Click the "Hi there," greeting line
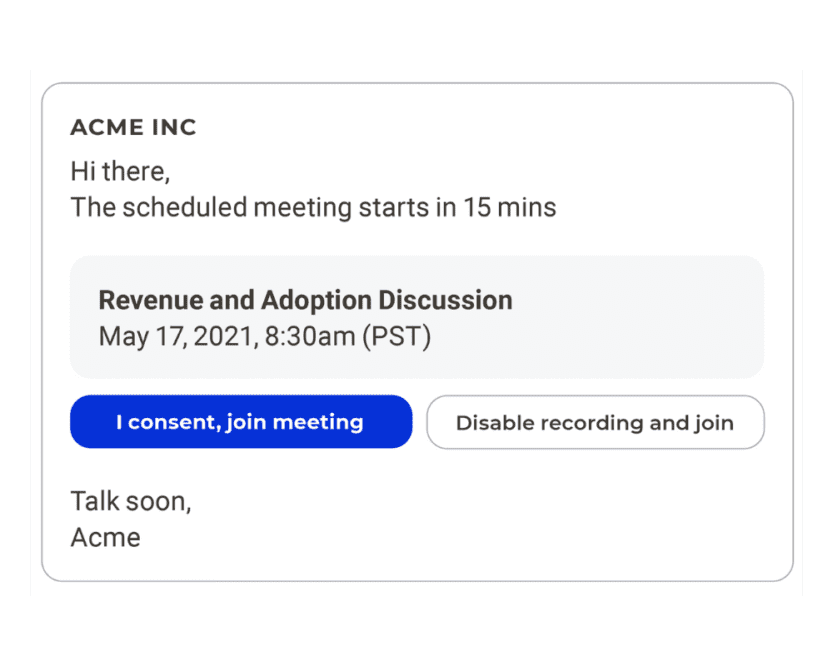The width and height of the screenshot is (833, 666). [x=120, y=172]
